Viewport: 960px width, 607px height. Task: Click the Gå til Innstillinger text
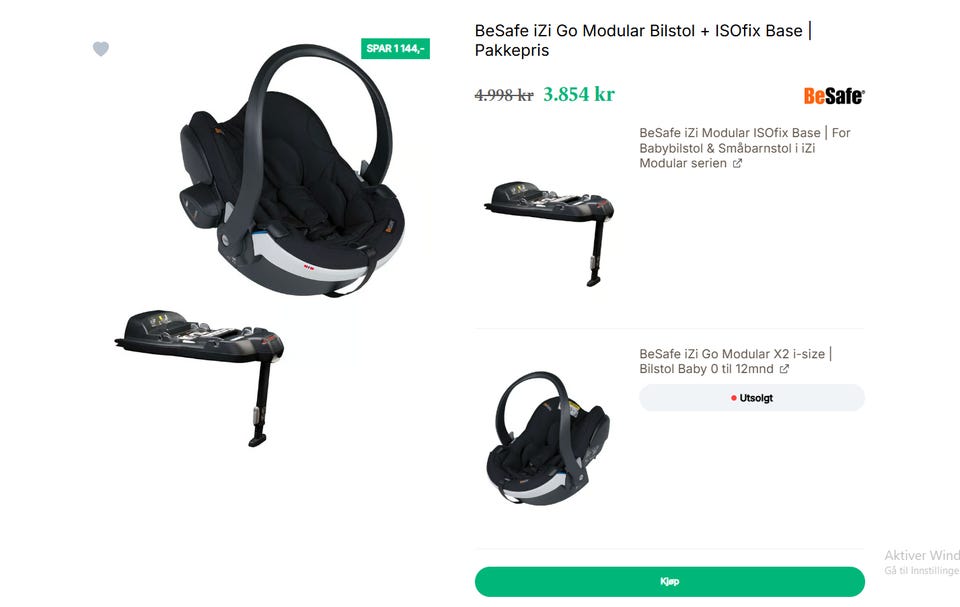pyautogui.click(x=922, y=571)
